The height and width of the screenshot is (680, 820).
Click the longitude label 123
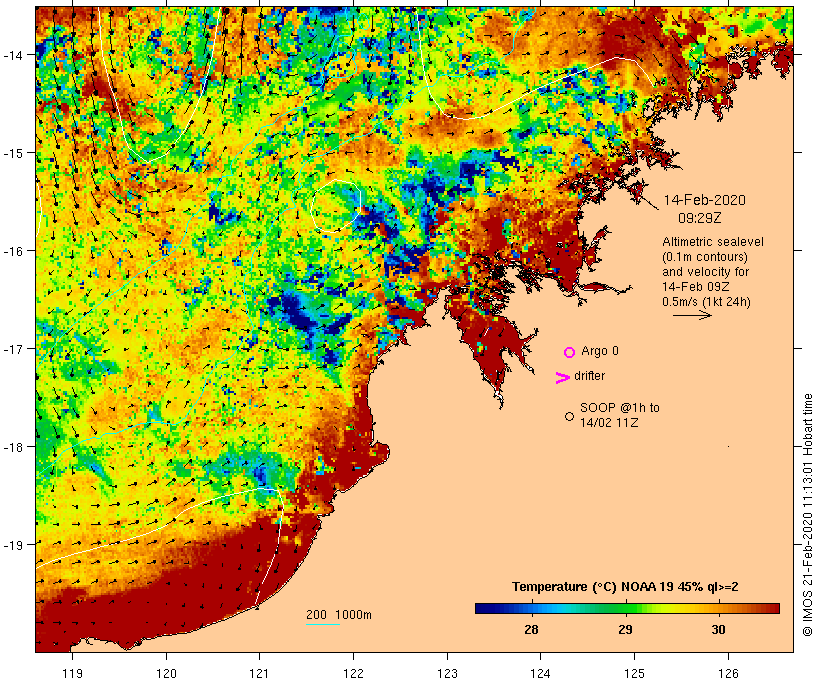(447, 673)
